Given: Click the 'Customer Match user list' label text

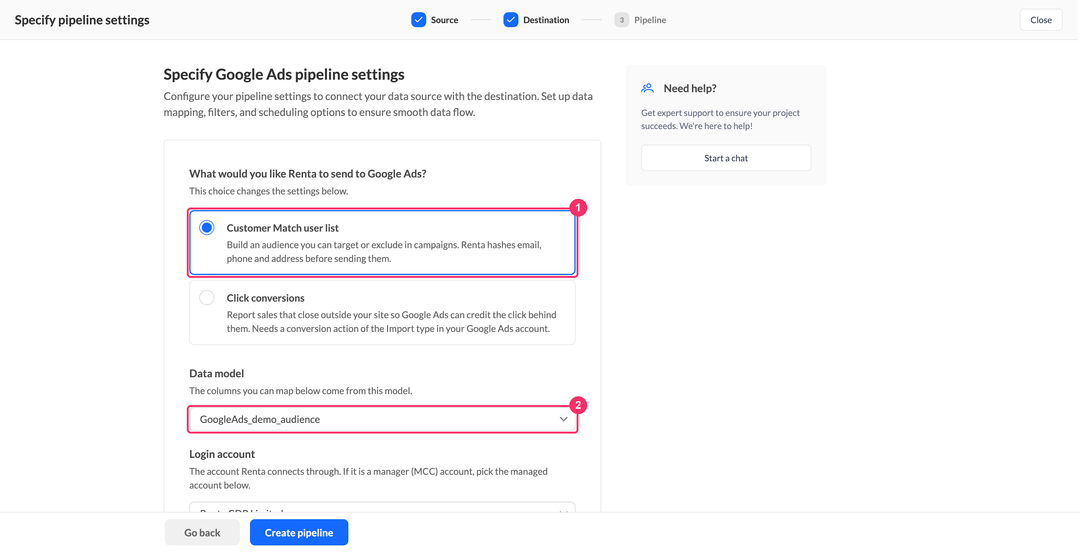Looking at the screenshot, I should tap(282, 228).
